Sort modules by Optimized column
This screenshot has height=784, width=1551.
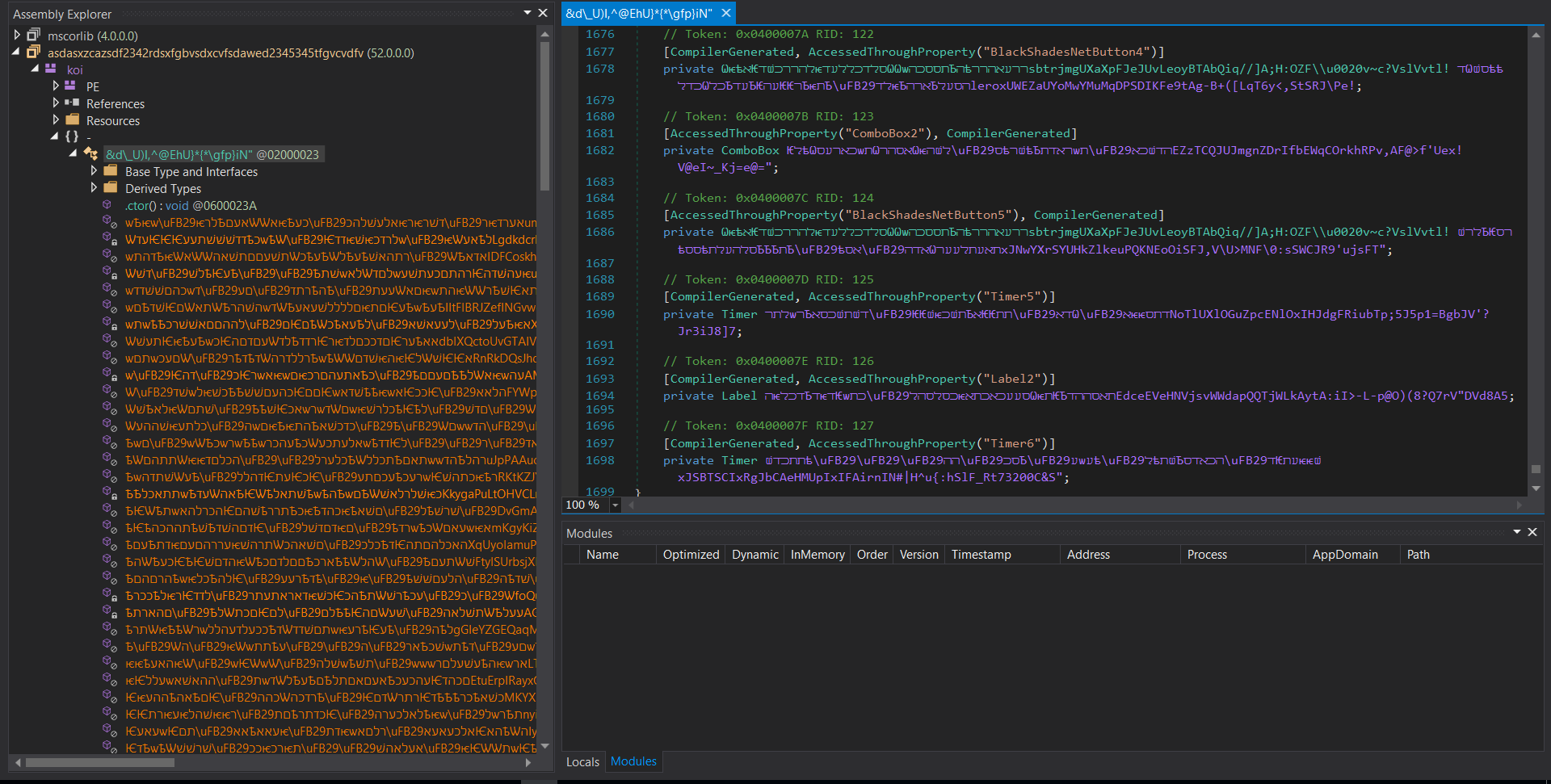tap(691, 555)
